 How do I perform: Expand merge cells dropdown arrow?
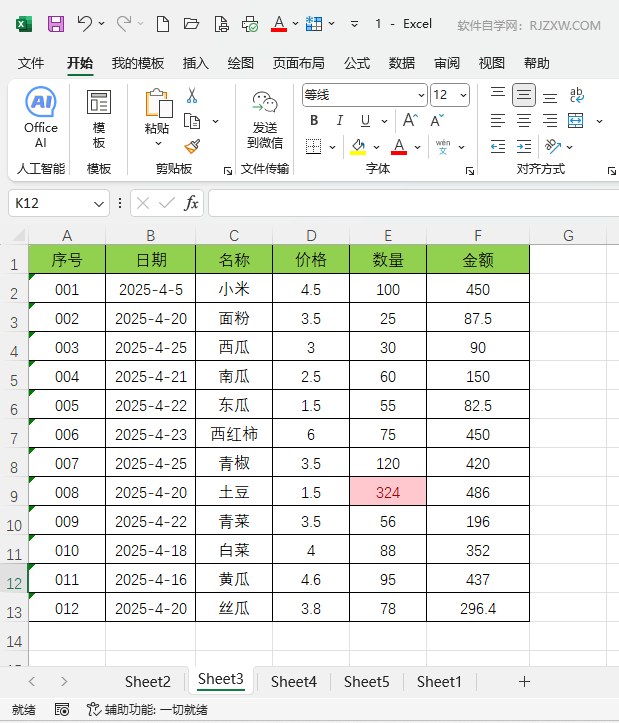[599, 121]
